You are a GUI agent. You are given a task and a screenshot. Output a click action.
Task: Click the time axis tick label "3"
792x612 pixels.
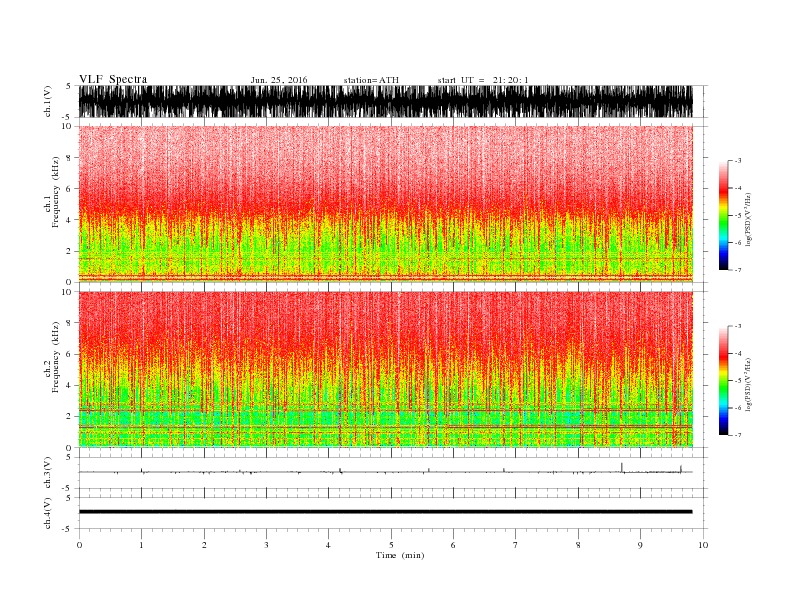click(x=266, y=545)
